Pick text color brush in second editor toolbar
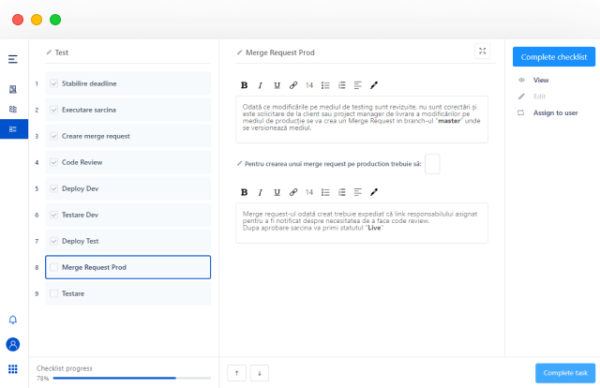 (x=374, y=192)
